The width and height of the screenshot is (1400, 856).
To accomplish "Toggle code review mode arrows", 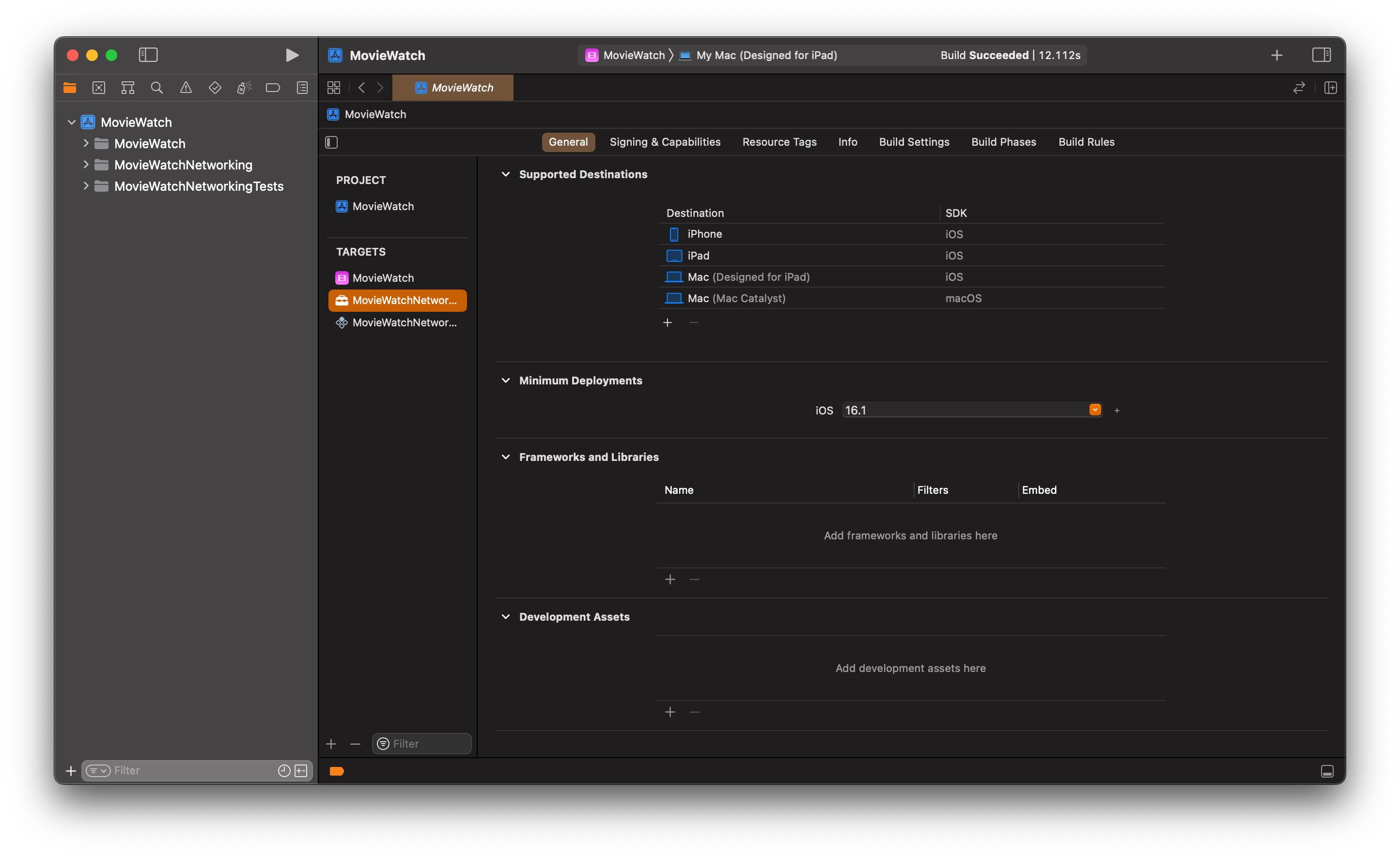I will pos(1299,88).
